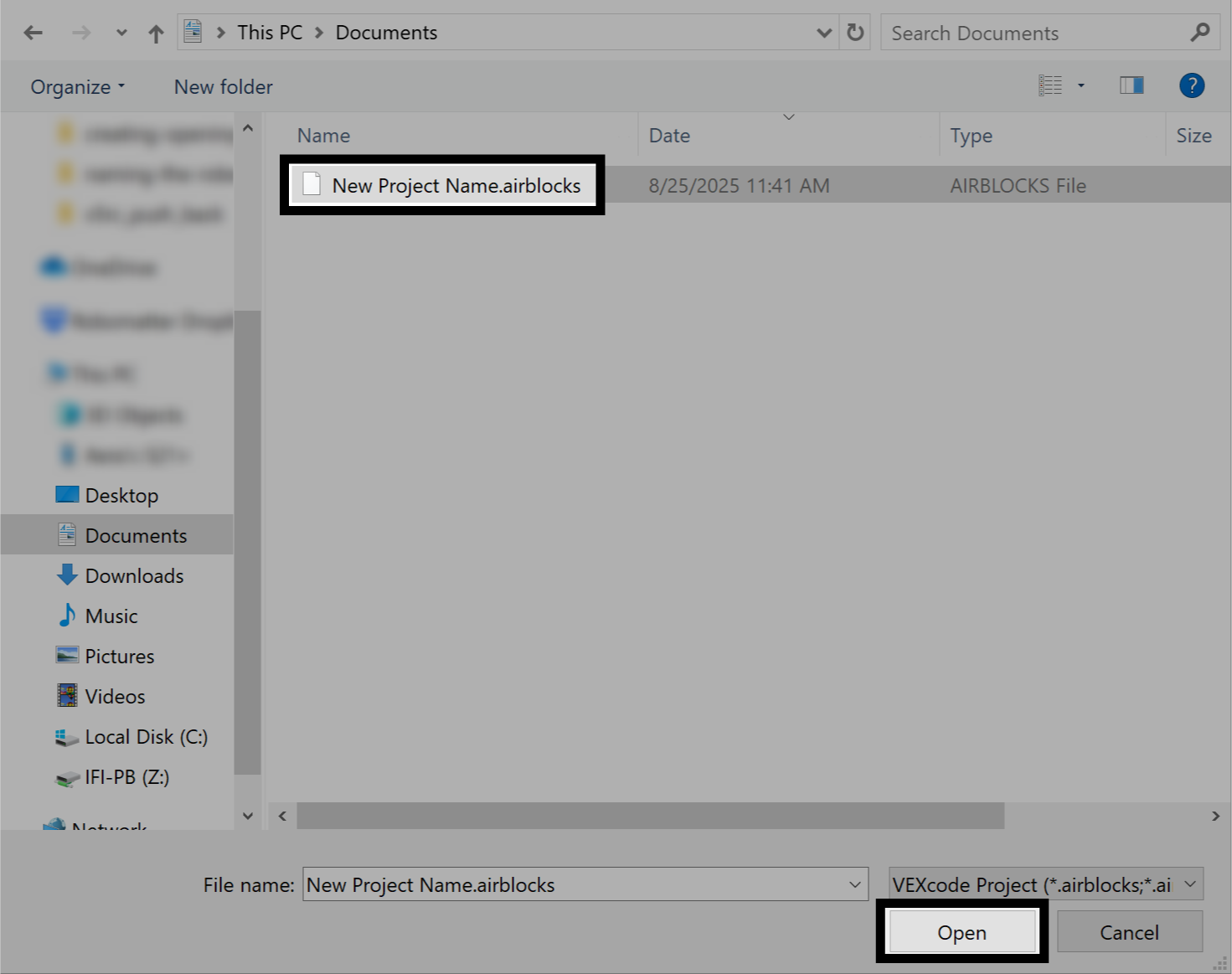Viewport: 1232px width, 974px height.
Task: Toggle the preview pane
Action: coord(1131,85)
